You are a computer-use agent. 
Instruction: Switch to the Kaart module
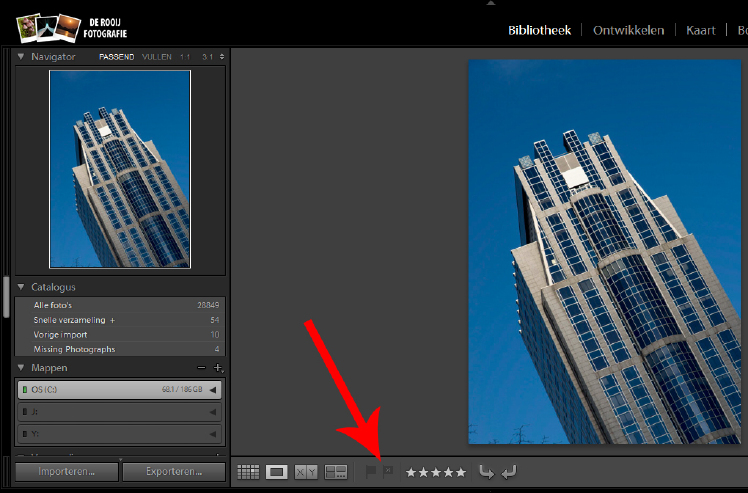click(x=701, y=30)
